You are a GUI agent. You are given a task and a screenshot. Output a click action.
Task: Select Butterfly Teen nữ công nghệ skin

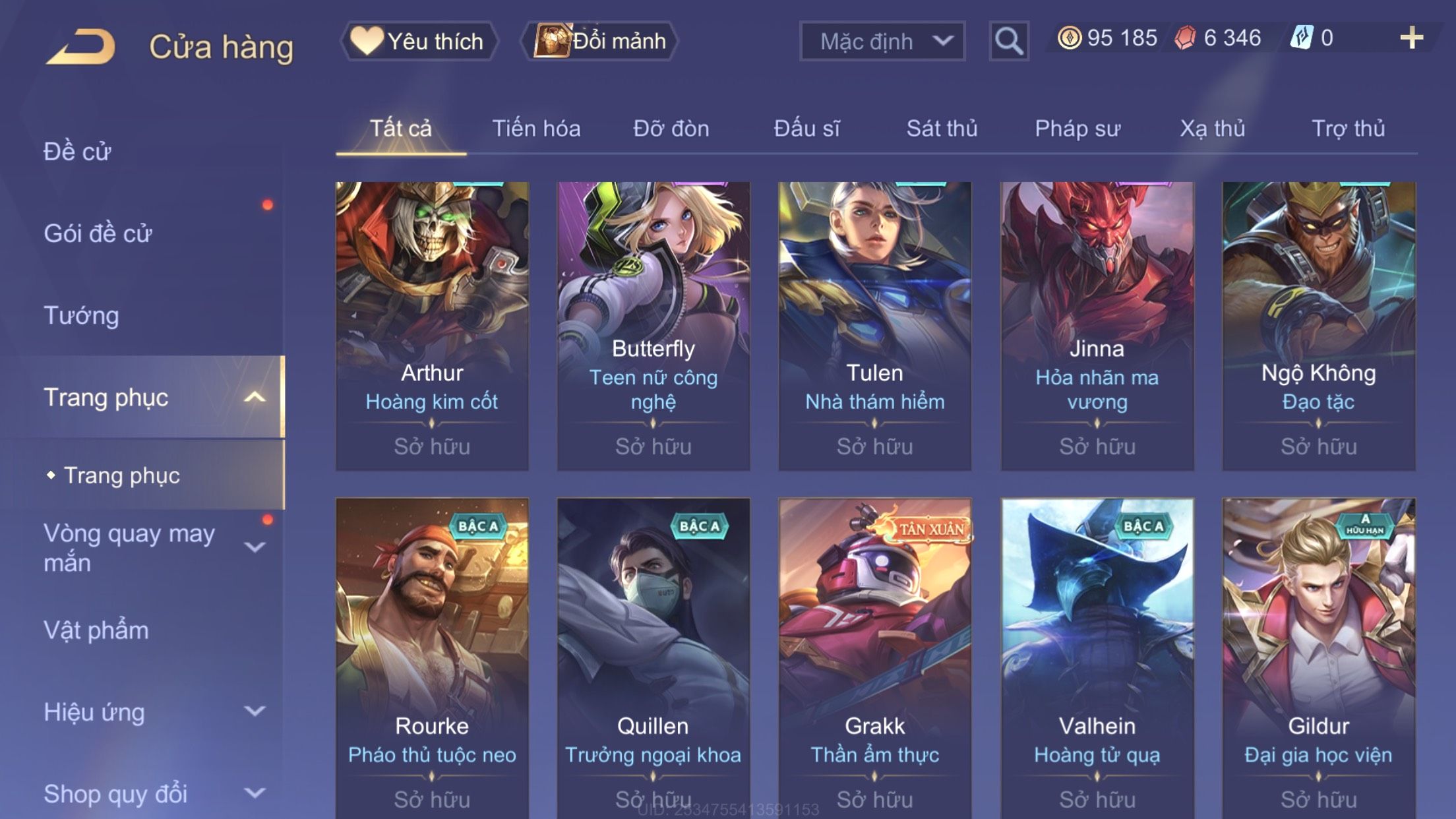653,326
